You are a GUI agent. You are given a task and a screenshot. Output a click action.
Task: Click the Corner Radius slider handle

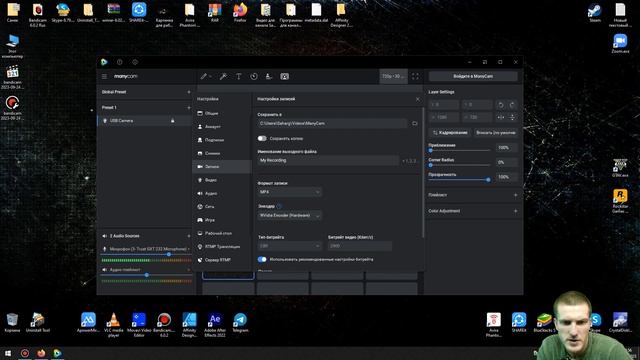pyautogui.click(x=431, y=165)
